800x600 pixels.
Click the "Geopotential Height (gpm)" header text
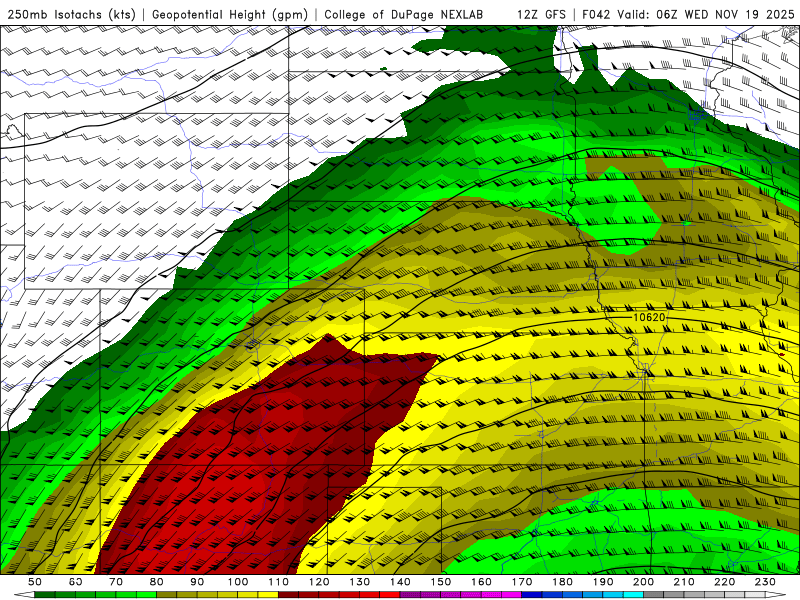(x=230, y=14)
